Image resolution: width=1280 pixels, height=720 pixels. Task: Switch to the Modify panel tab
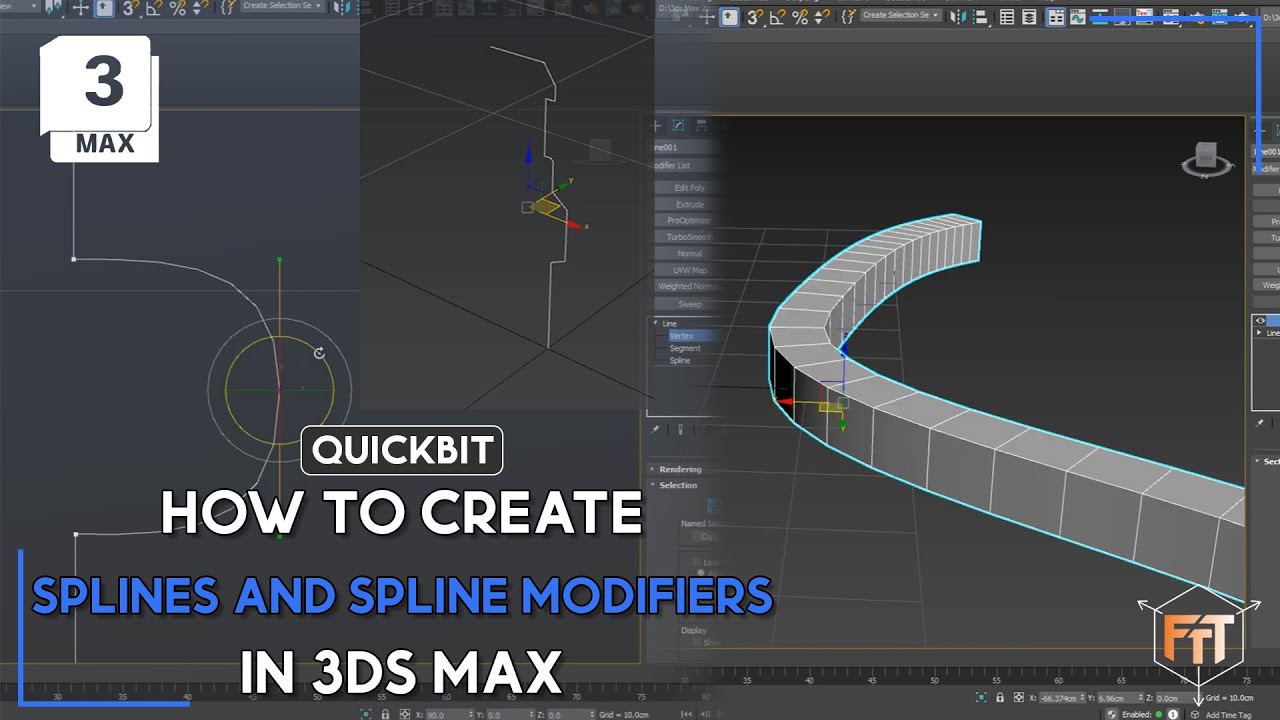tap(678, 126)
